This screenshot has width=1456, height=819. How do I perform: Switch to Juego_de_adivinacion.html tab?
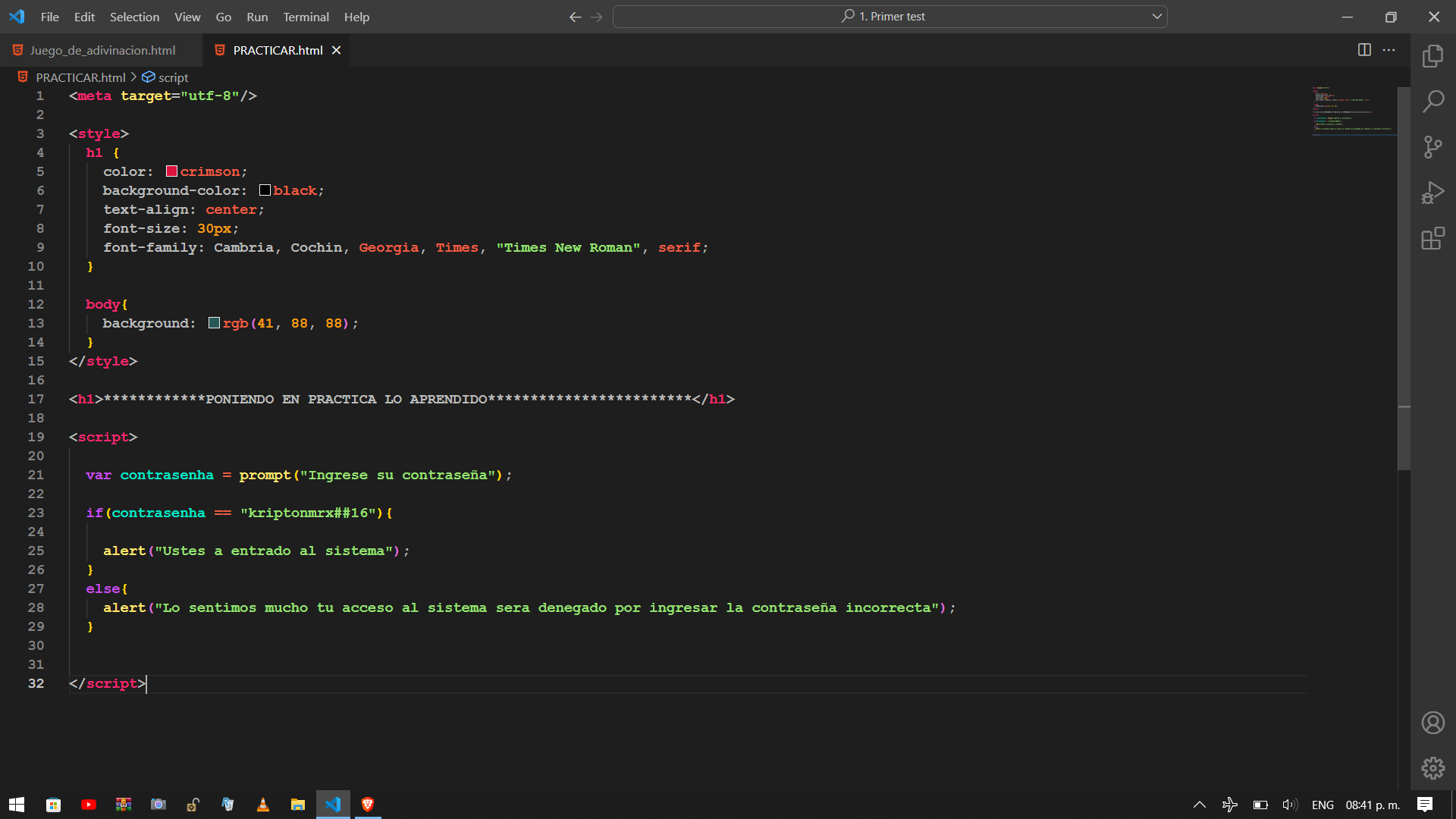pos(102,50)
